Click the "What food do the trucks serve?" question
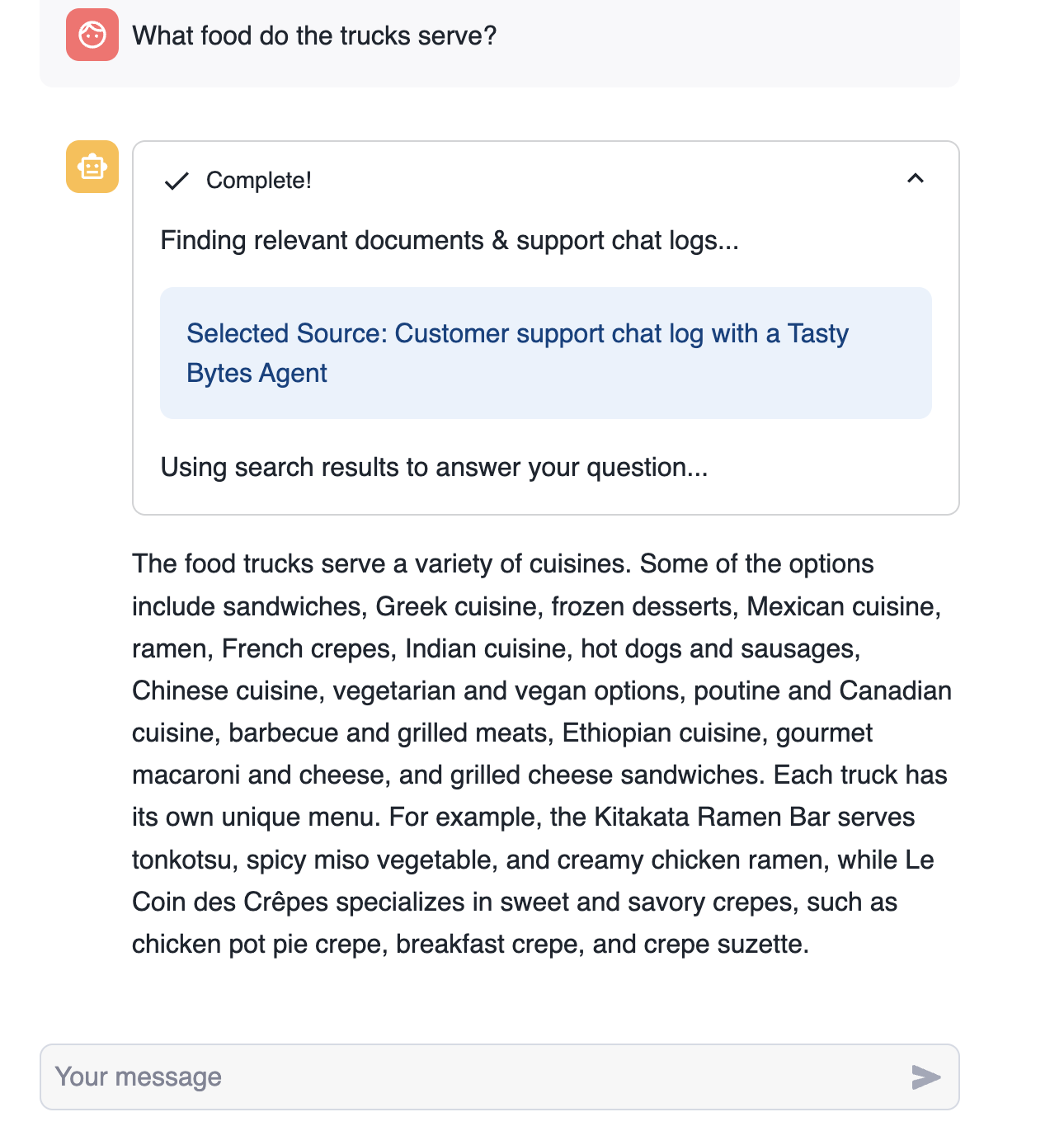This screenshot has height=1145, width=1064. pos(314,35)
